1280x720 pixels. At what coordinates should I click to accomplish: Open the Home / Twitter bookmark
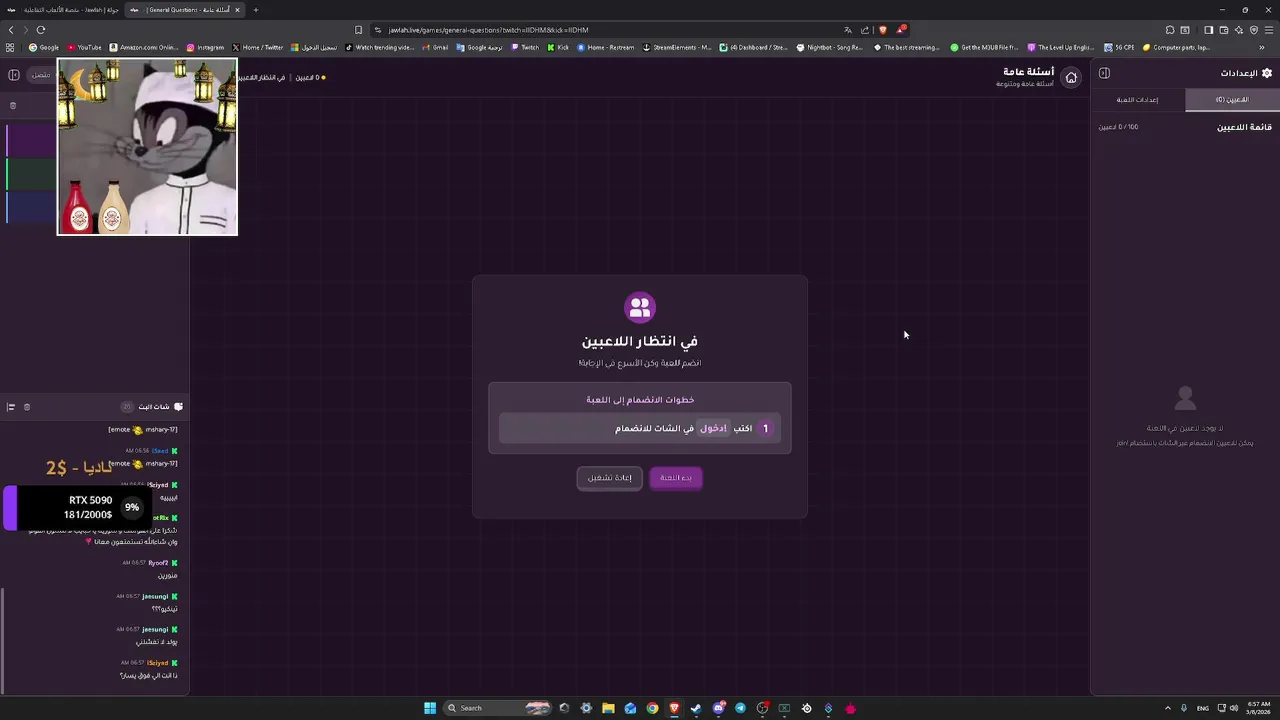pyautogui.click(x=258, y=47)
